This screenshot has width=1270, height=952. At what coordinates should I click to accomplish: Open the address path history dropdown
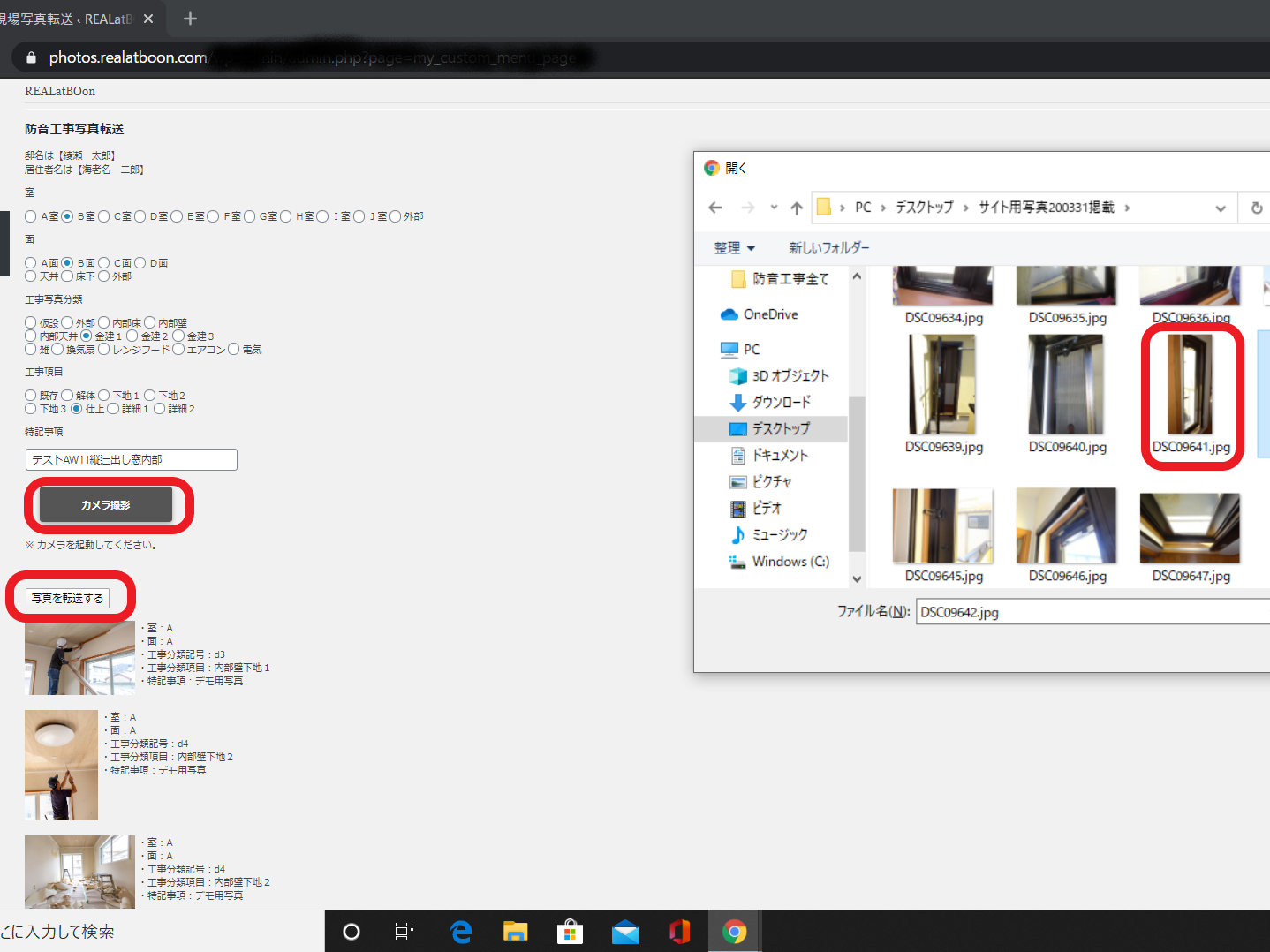[x=1220, y=208]
